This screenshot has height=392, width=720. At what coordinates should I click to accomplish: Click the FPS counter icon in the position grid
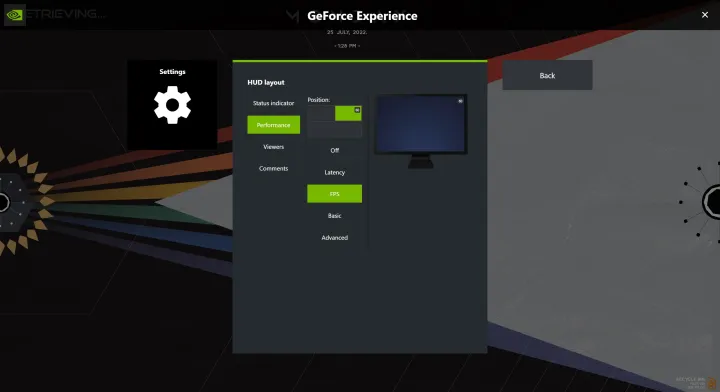click(357, 110)
